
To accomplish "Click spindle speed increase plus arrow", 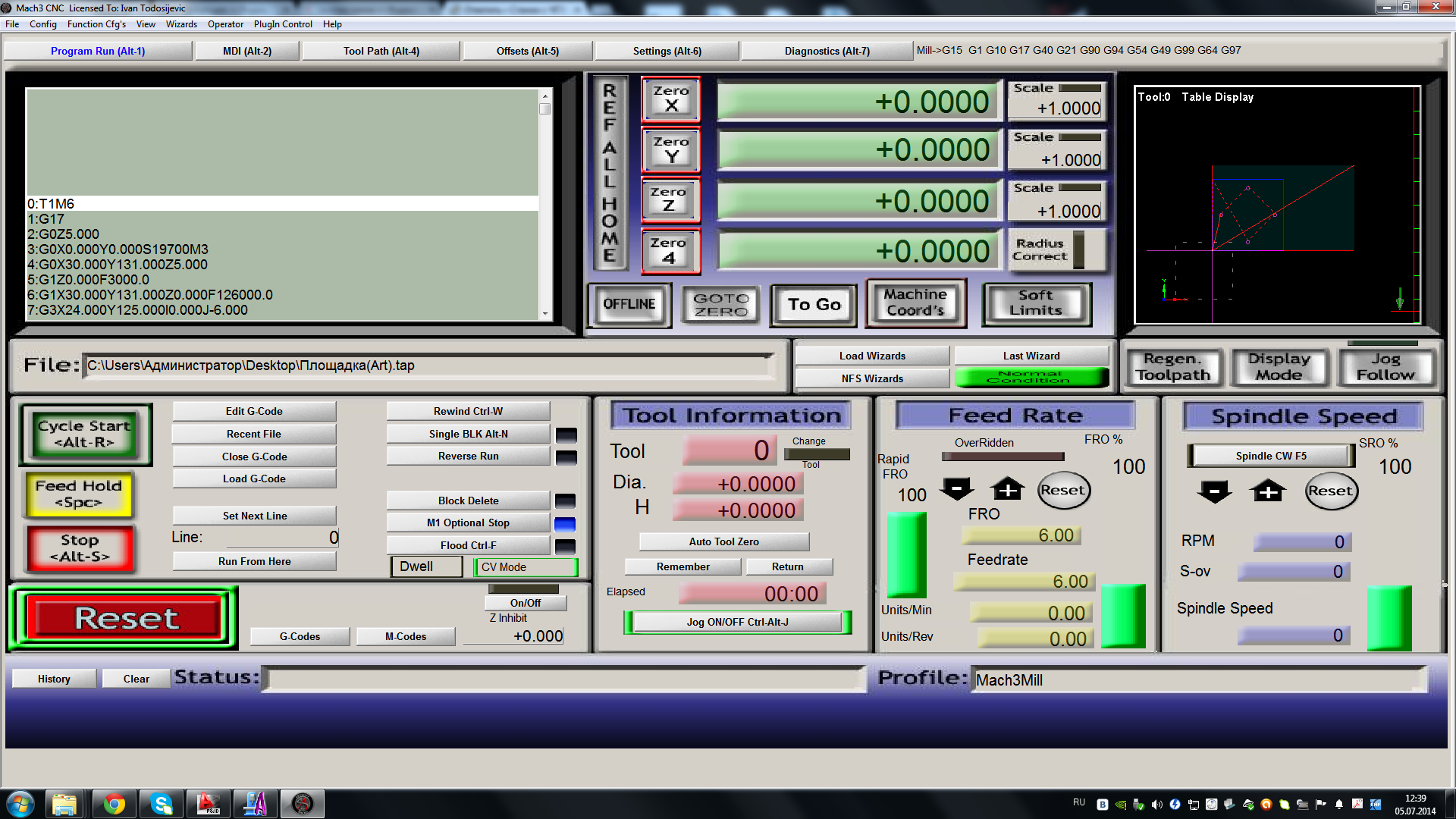I will pos(1268,491).
